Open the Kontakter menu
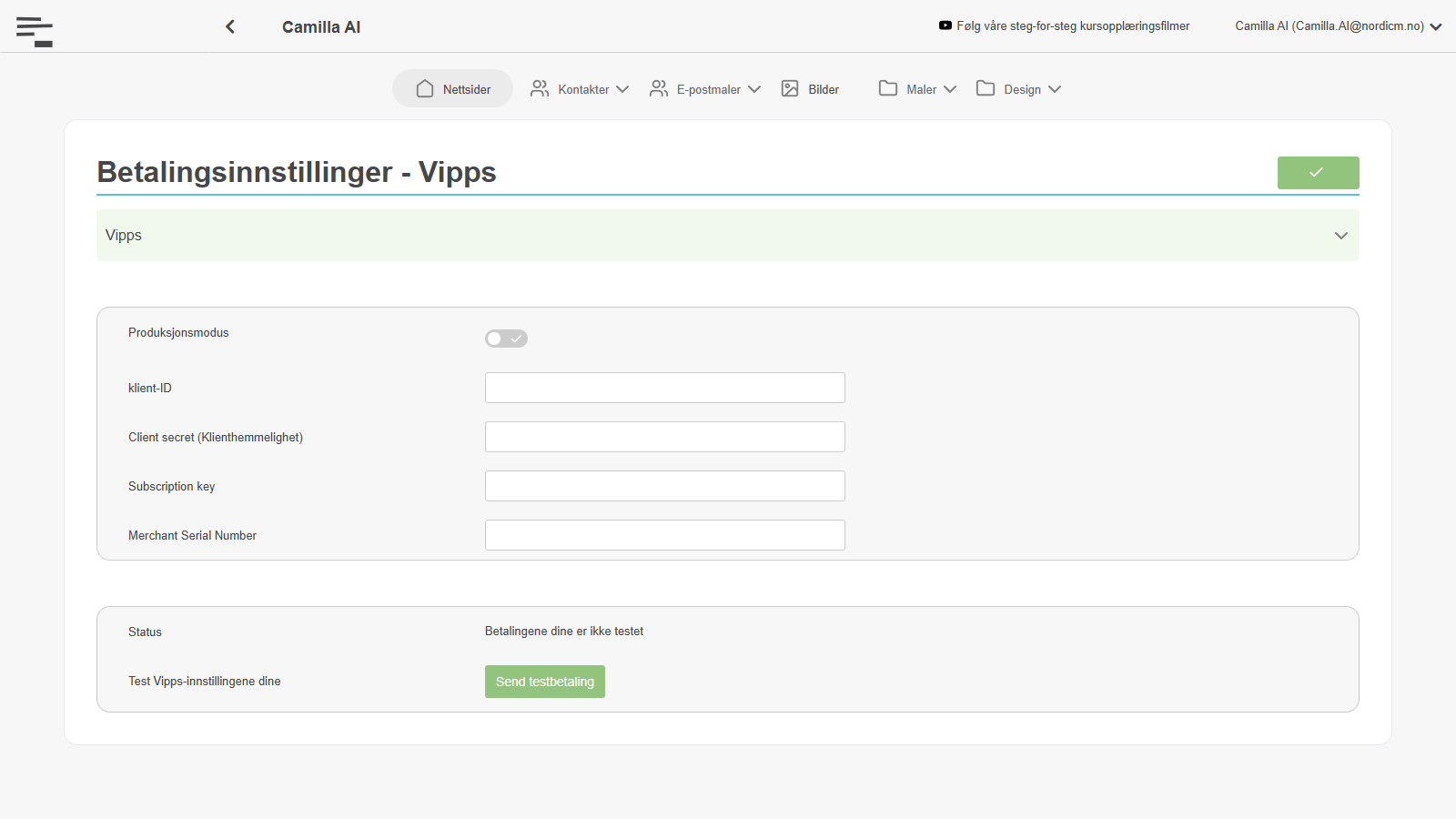1456x819 pixels. (x=580, y=89)
